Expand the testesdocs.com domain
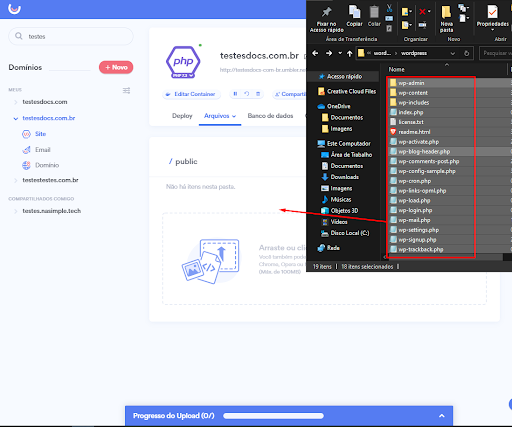The image size is (512, 427). click(16, 102)
